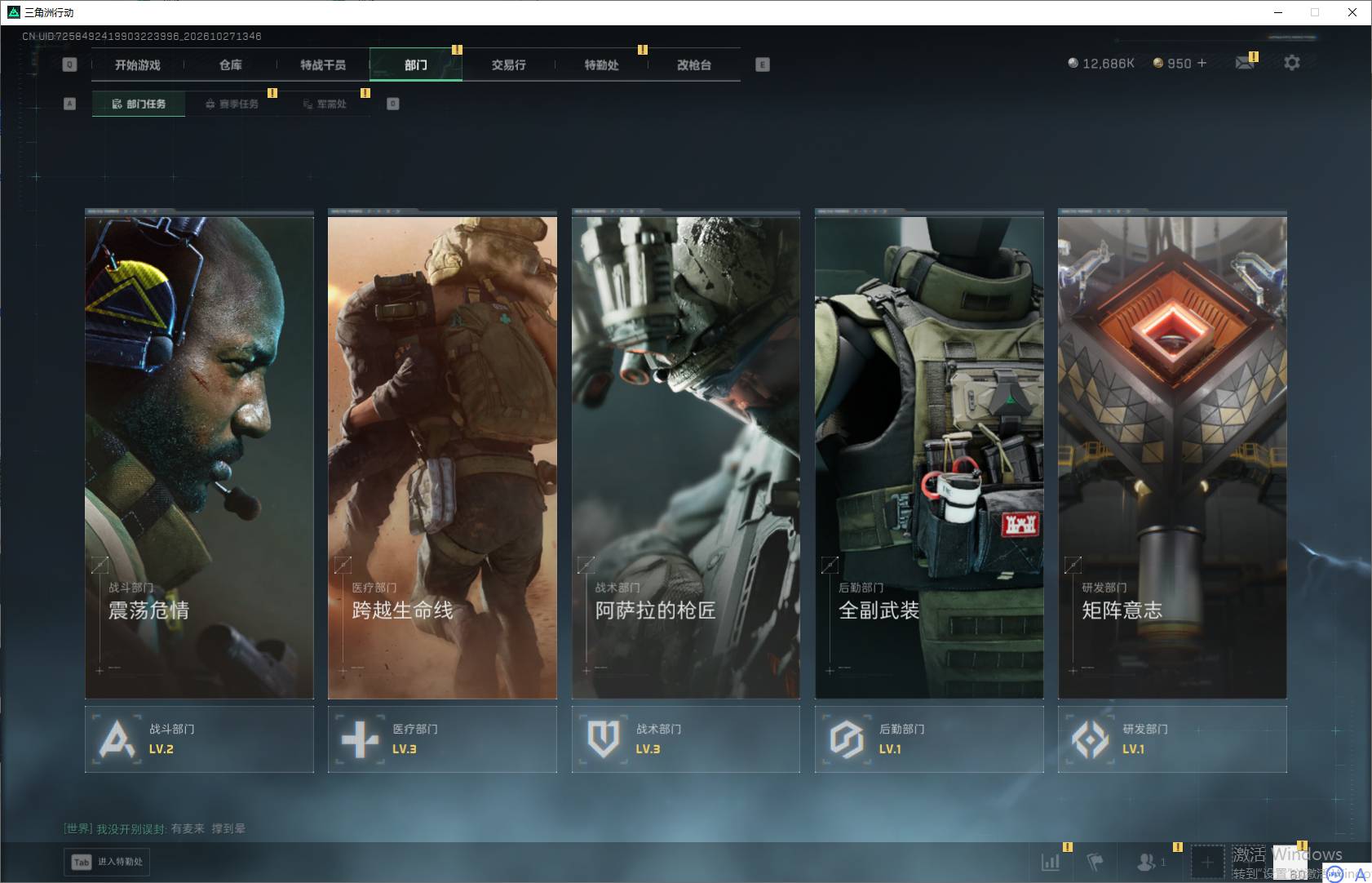Open the 军需处 sub-tab

pos(325,104)
